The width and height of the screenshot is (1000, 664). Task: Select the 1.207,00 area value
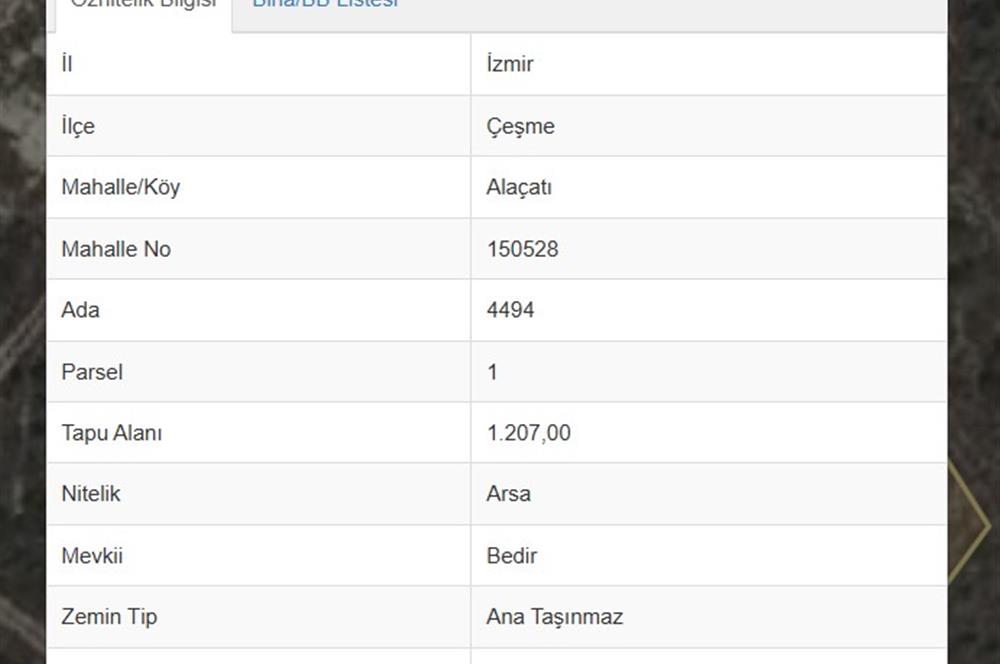(529, 433)
